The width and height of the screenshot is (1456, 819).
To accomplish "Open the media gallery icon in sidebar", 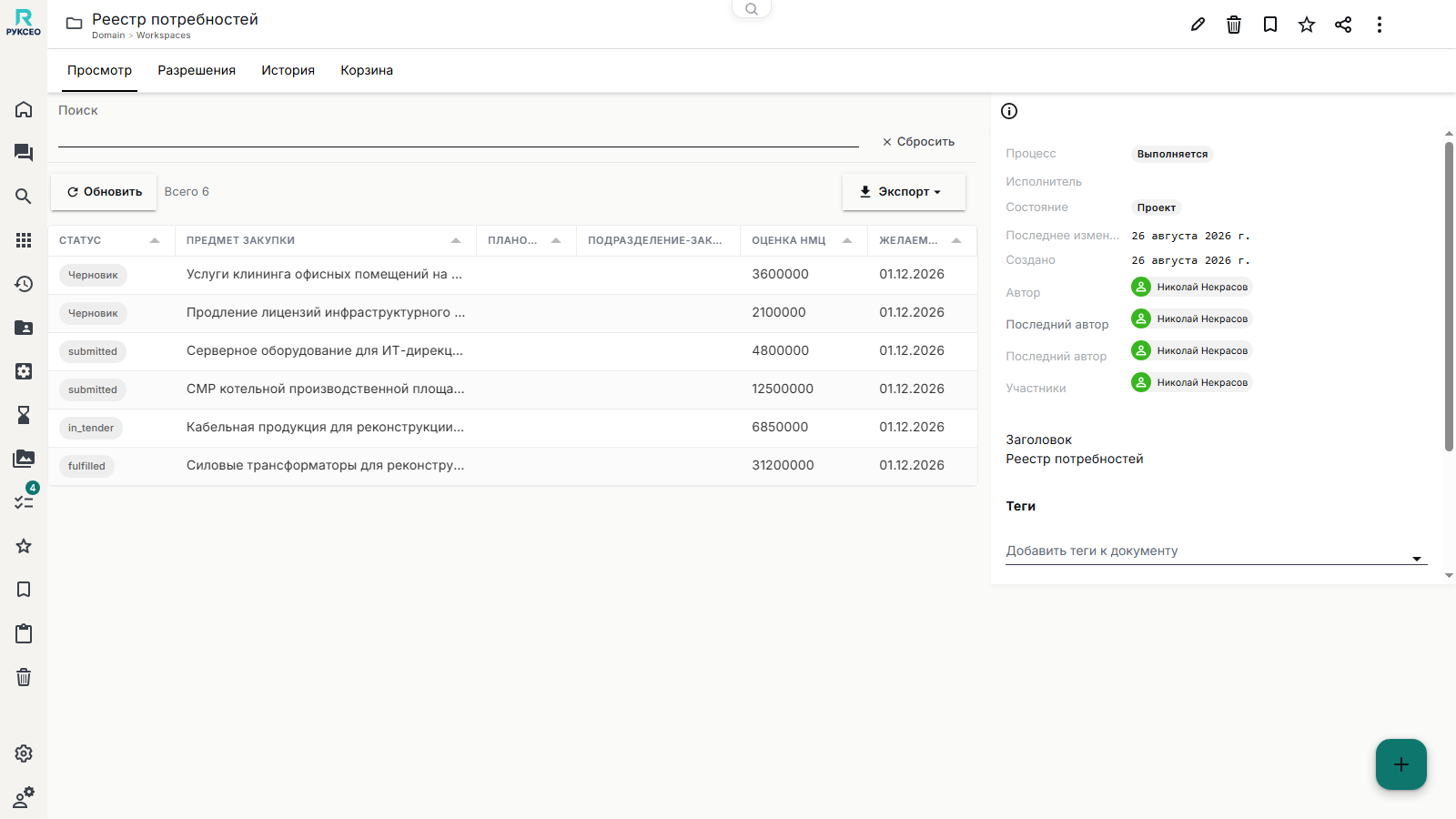I will click(24, 459).
